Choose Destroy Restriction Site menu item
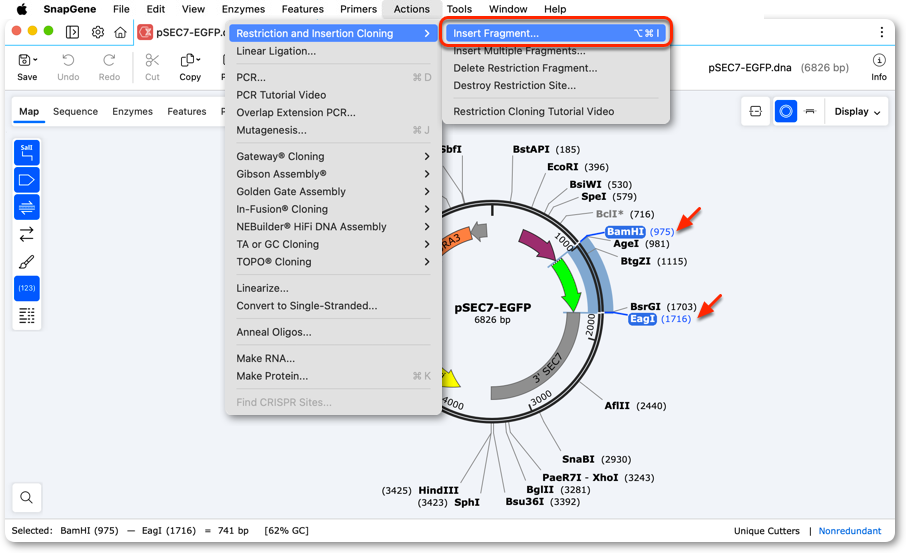Screen dimensions: 907x553 556,86
